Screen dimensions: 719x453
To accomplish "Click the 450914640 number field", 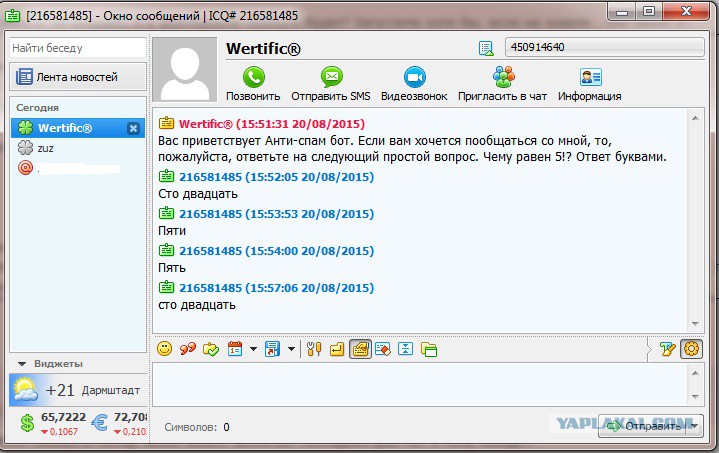I will [x=605, y=47].
